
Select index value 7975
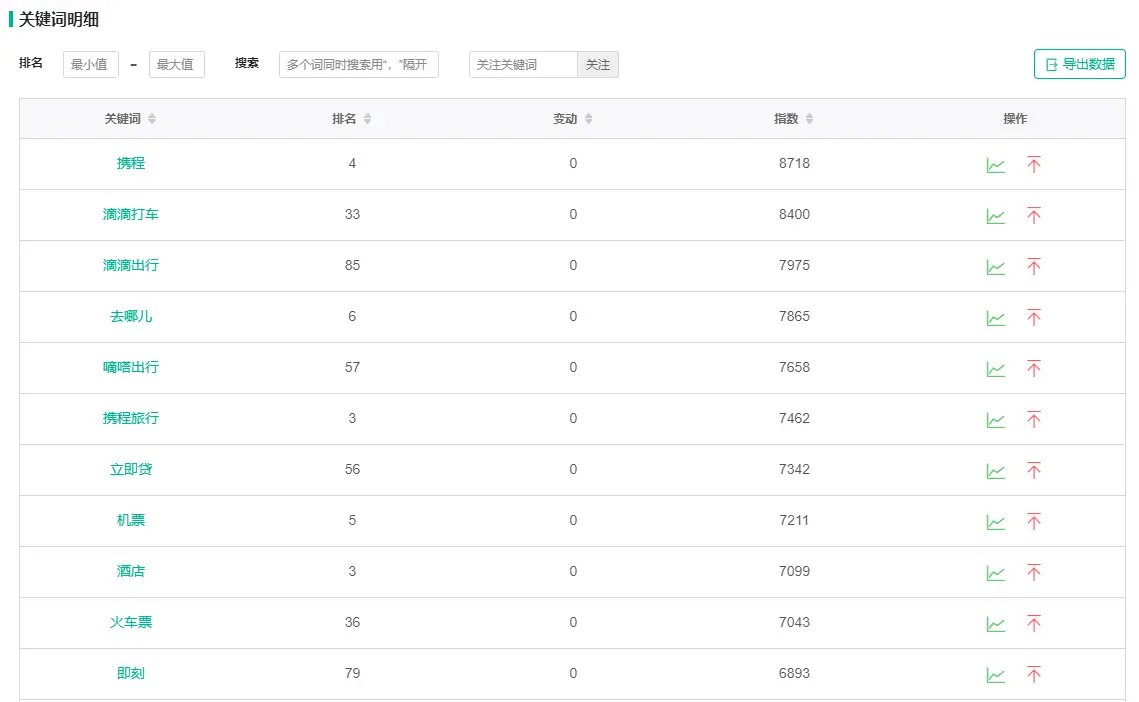tap(794, 265)
